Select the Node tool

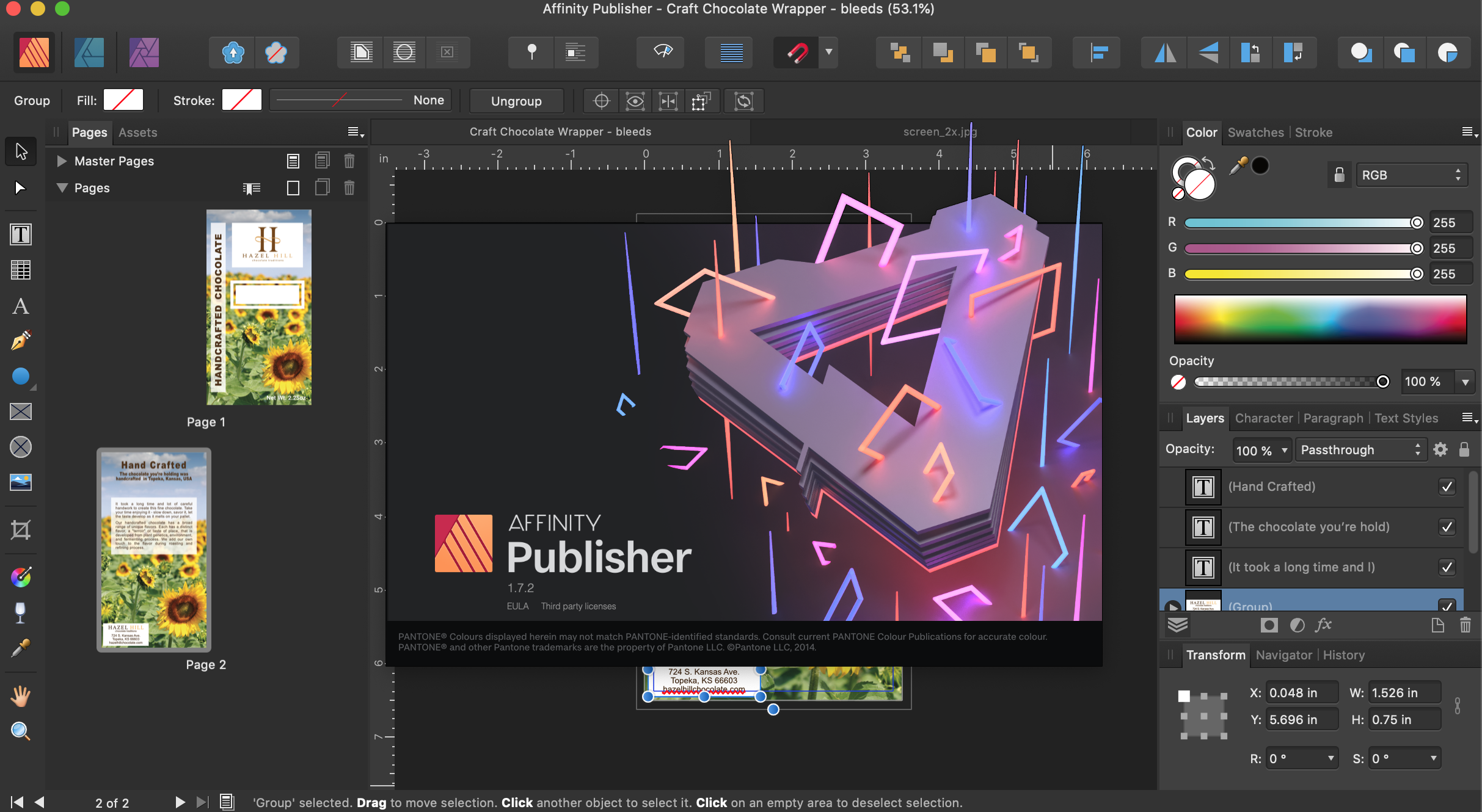pos(21,187)
